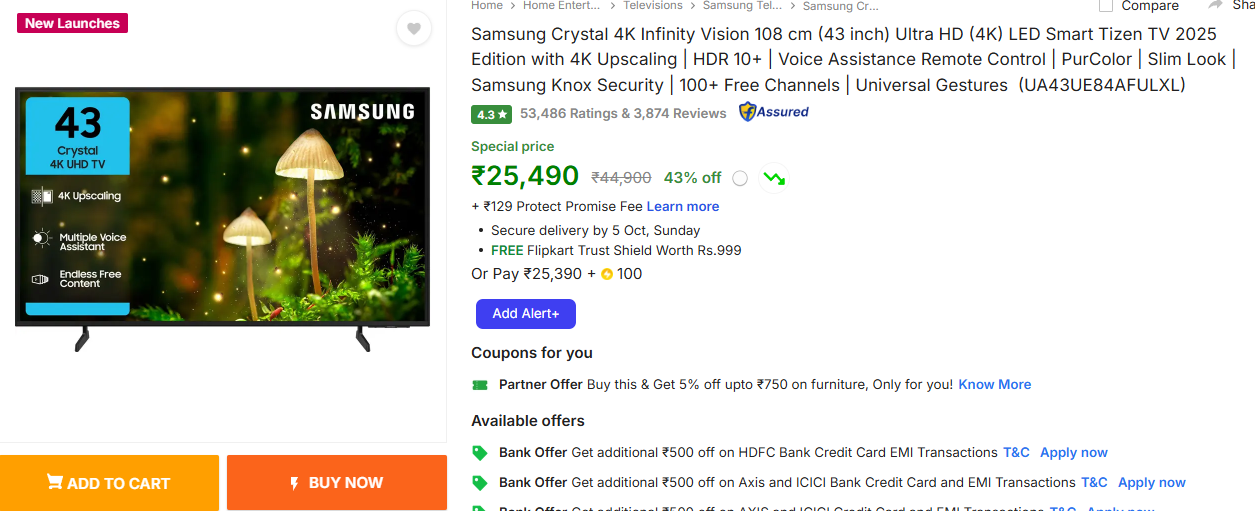Open Learn more about Protect Promise Fee
The width and height of the screenshot is (1255, 511).
click(683, 207)
